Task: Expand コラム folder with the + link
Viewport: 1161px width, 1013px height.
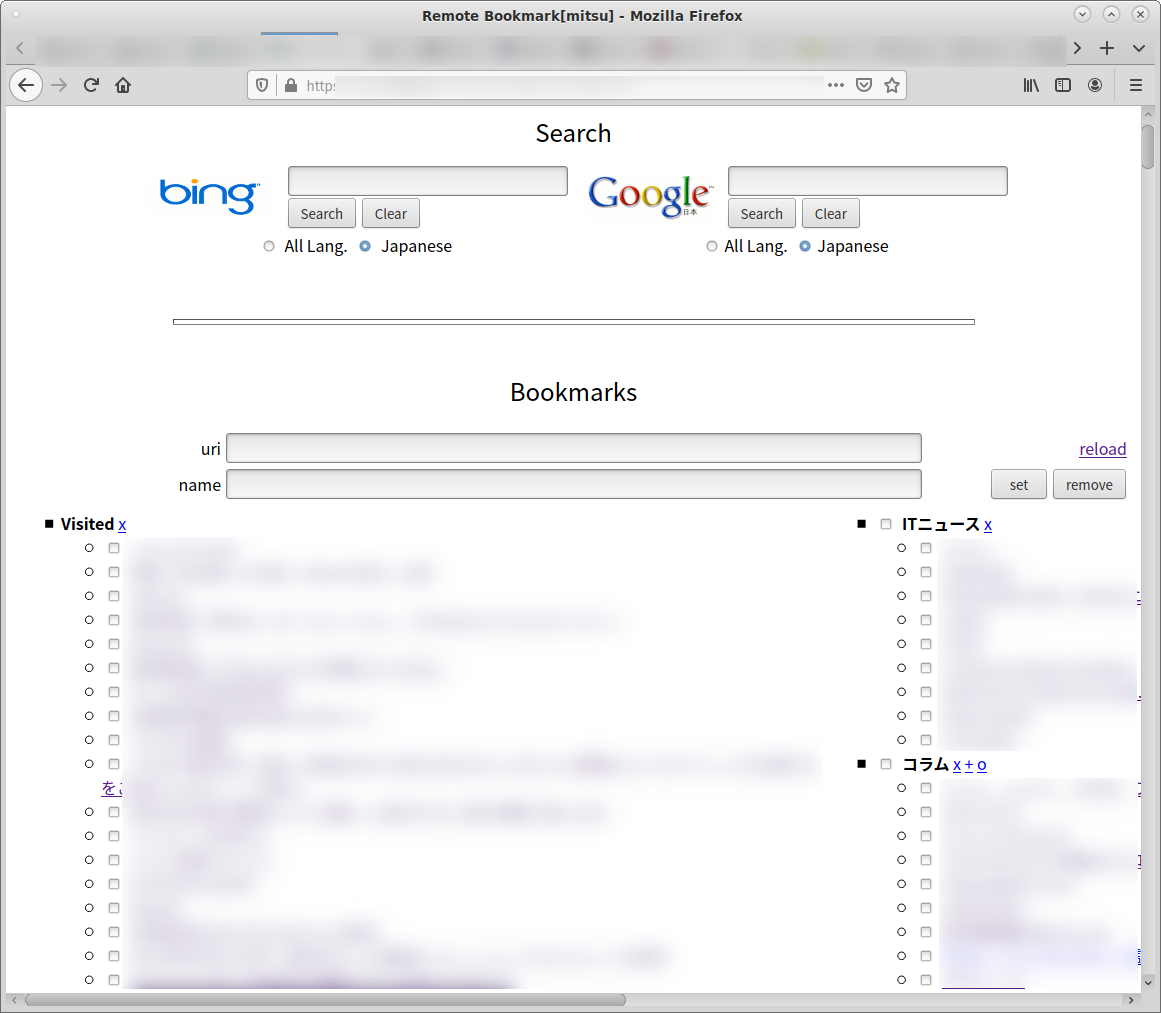Action: coord(969,765)
